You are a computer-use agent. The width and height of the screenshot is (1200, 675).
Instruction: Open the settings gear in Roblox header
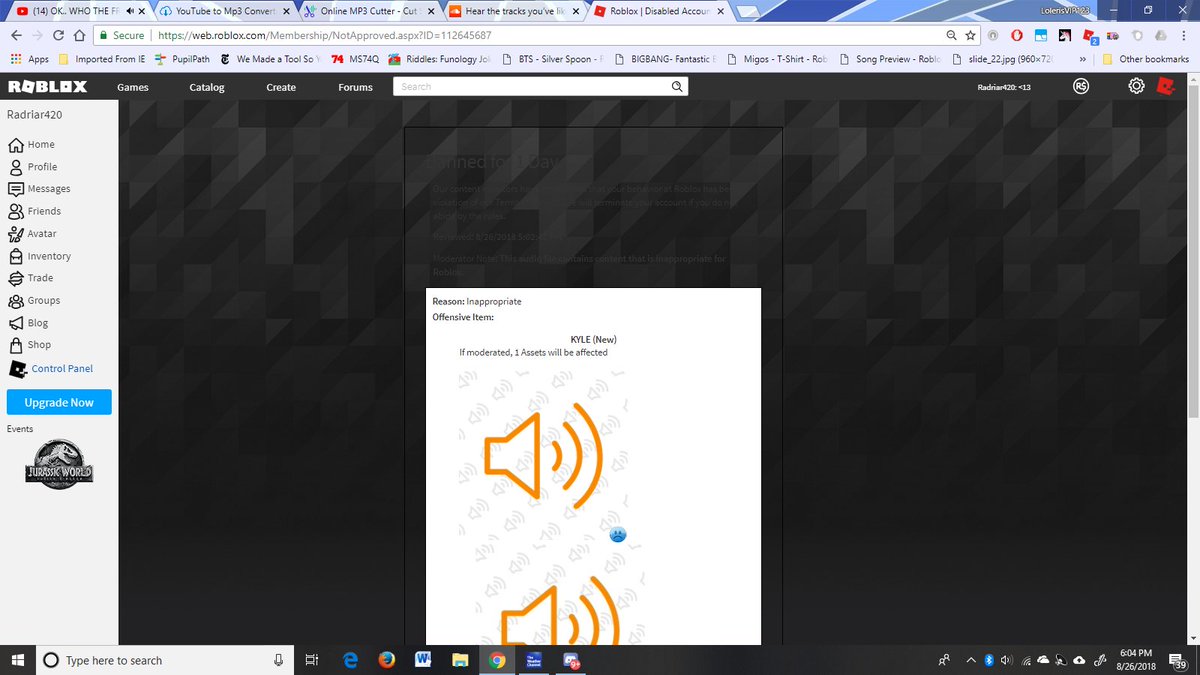pos(1136,87)
